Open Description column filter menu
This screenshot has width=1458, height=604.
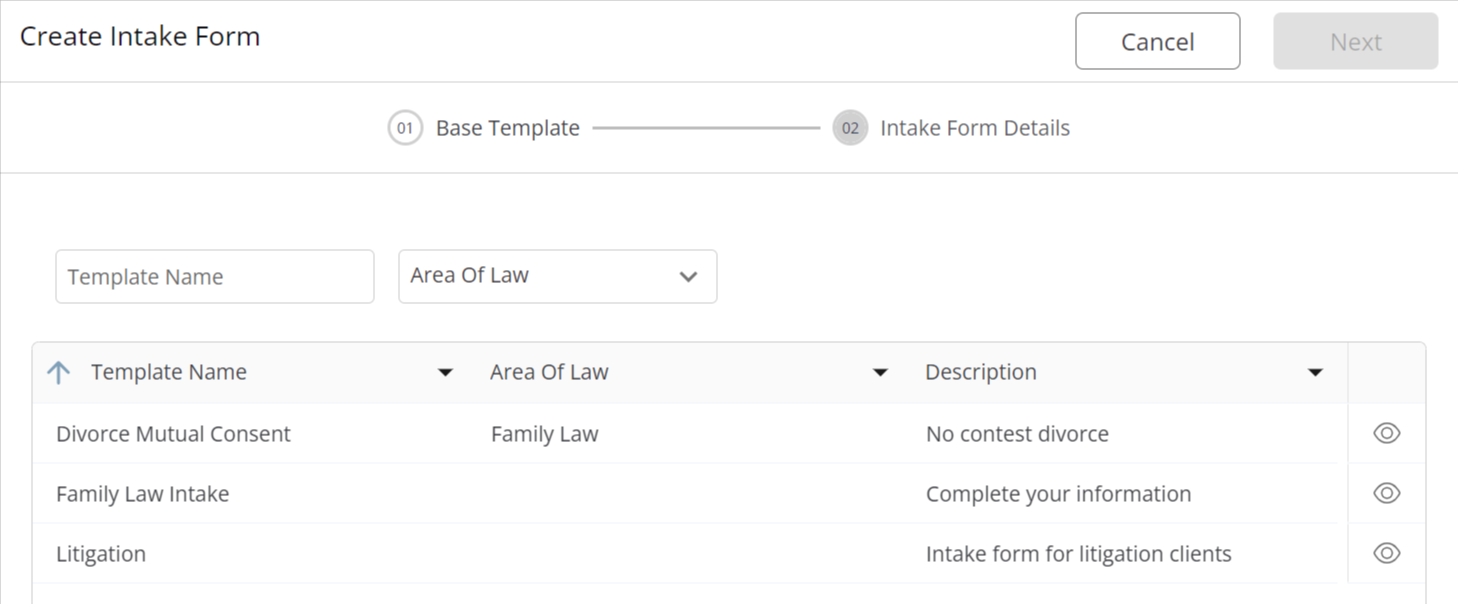pyautogui.click(x=1315, y=373)
